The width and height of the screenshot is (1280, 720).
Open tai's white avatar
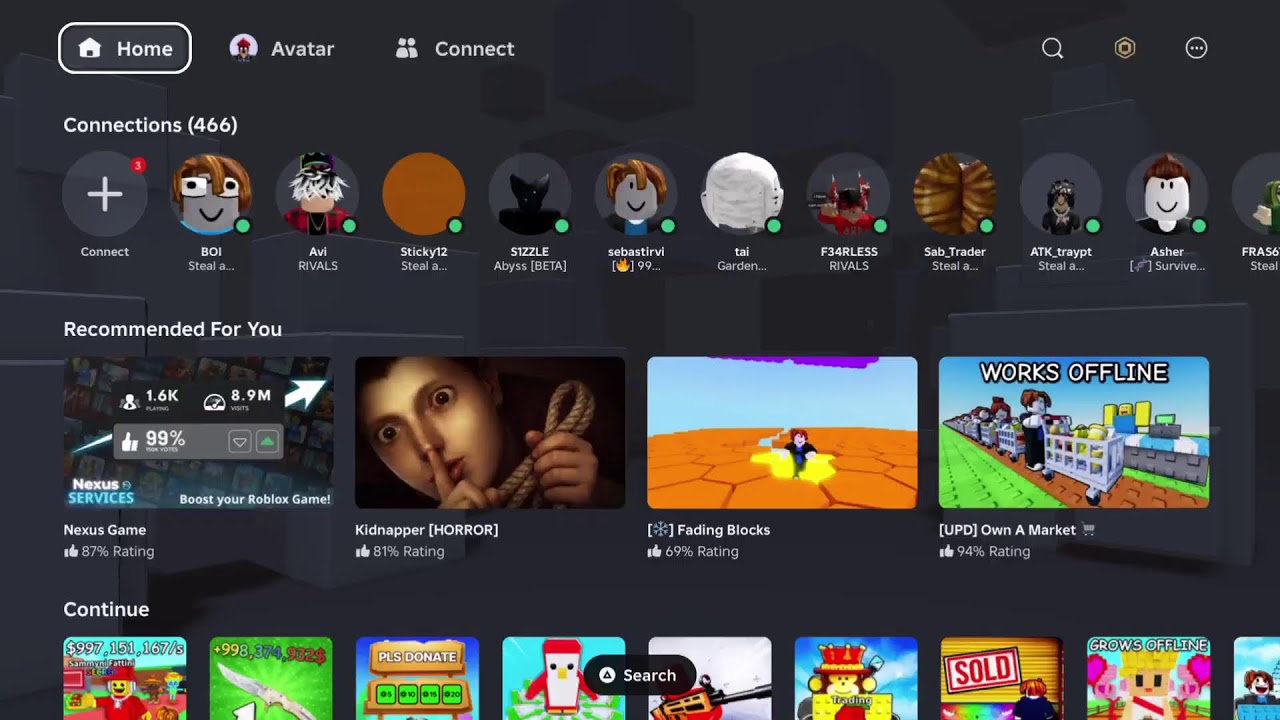click(742, 194)
